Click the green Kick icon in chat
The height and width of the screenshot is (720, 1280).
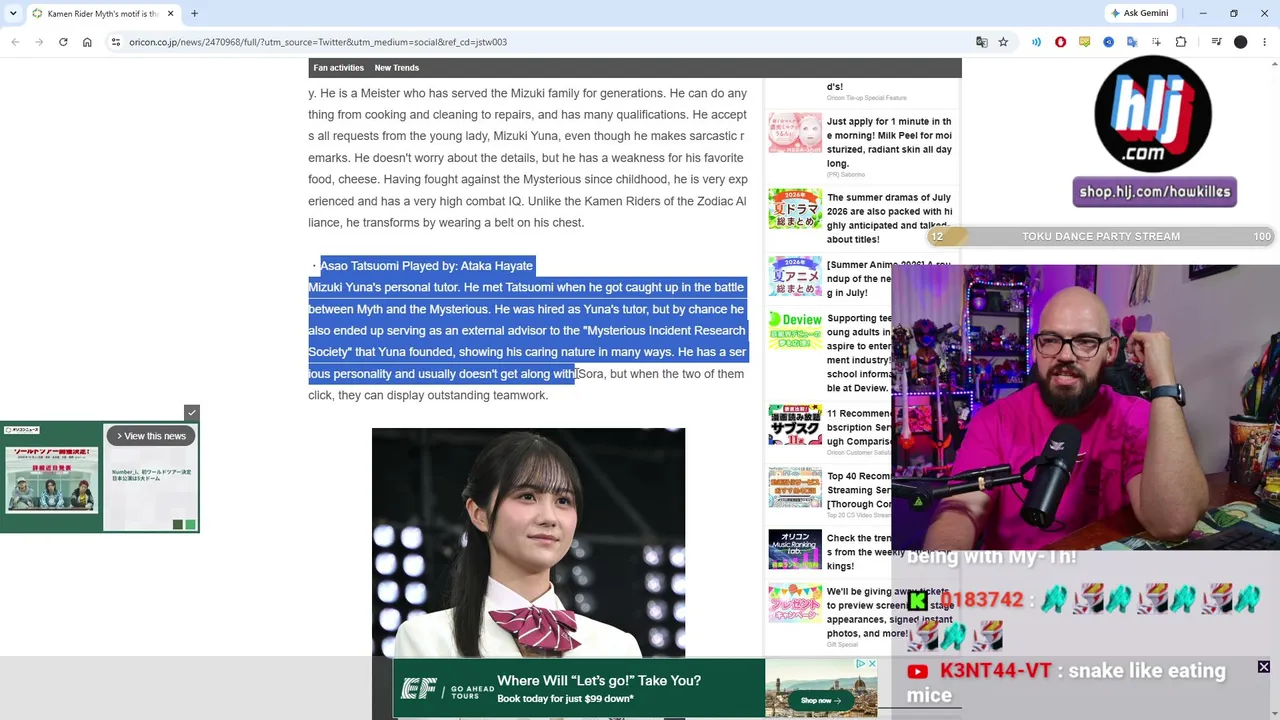tap(918, 601)
